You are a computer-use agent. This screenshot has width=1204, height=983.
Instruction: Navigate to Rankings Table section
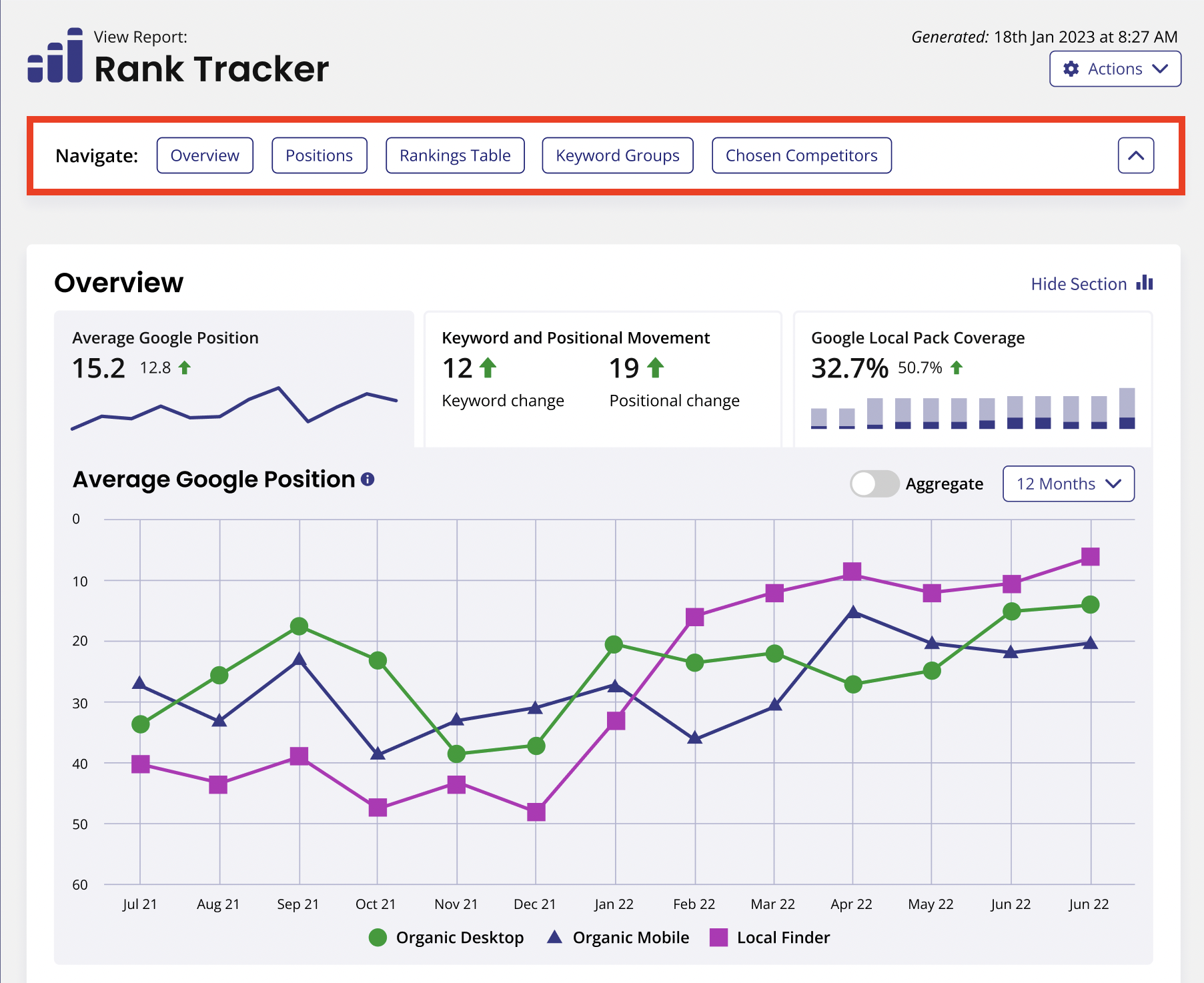point(455,155)
